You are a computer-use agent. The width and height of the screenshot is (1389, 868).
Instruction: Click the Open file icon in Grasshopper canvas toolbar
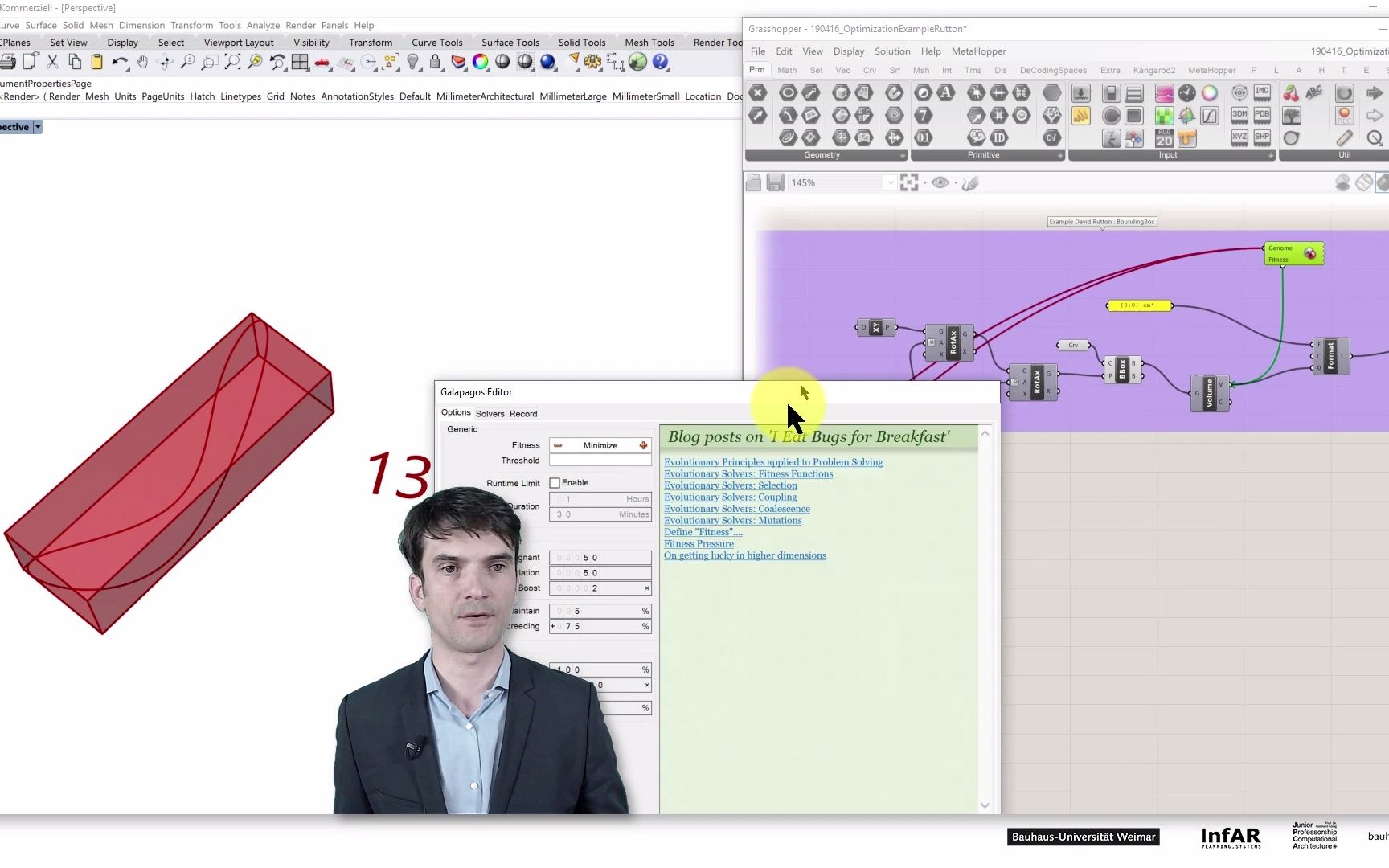(753, 183)
